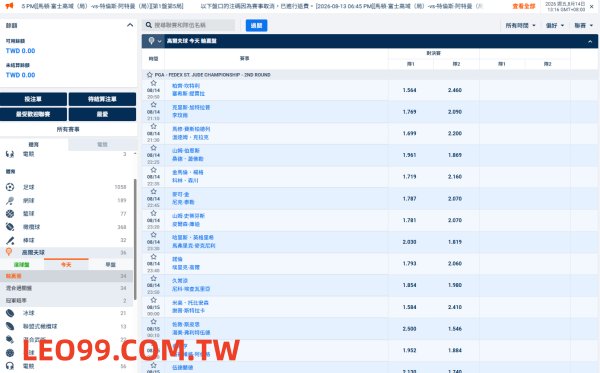
Task: Open the 最受歡迎聯賽 popular leagues button
Action: (33, 114)
